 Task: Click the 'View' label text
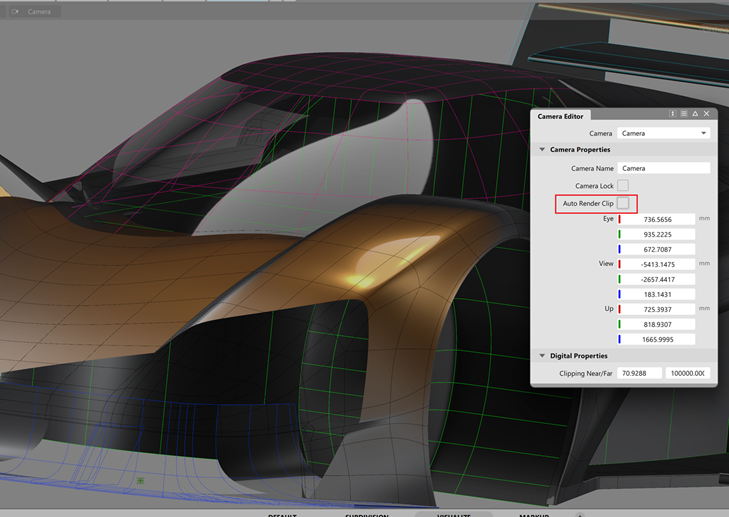pyautogui.click(x=606, y=264)
